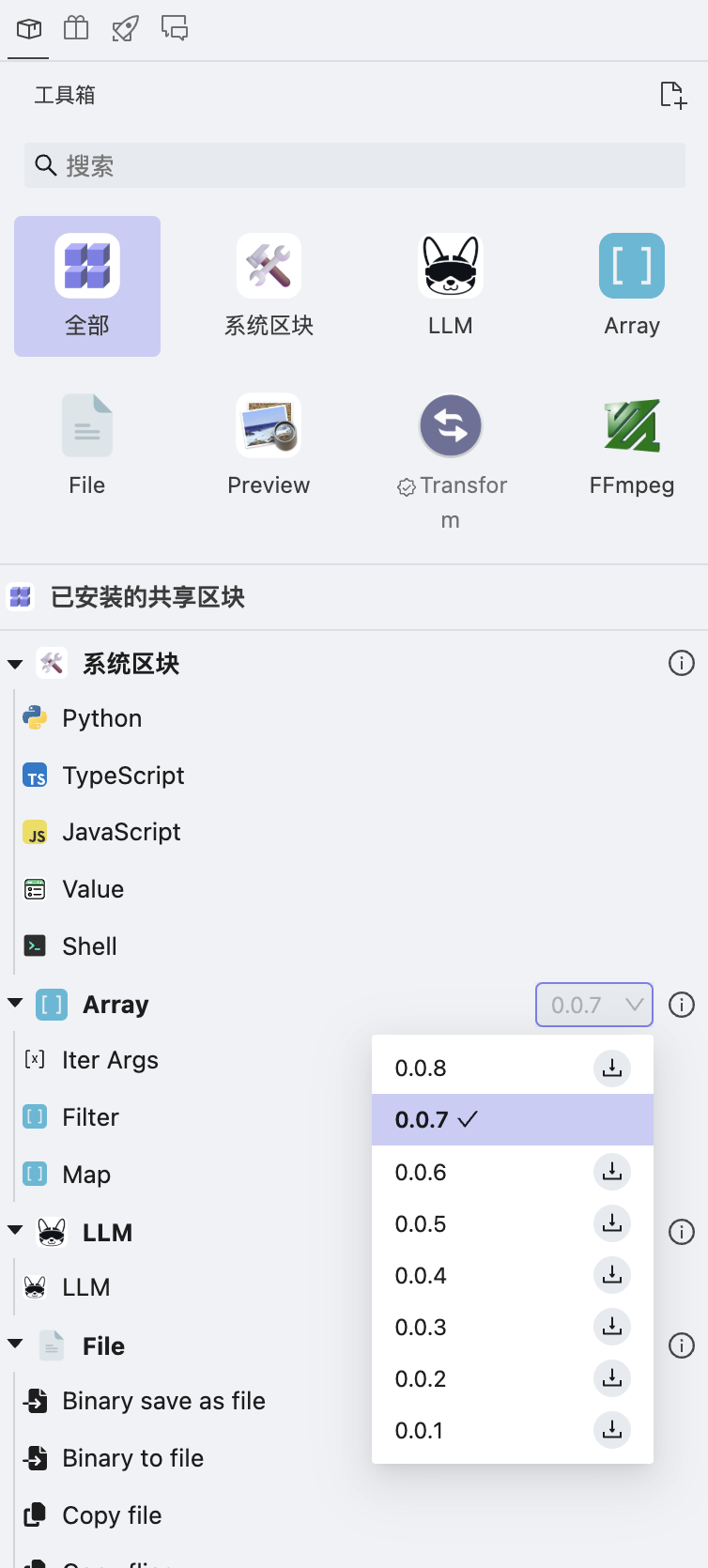Pick the FFmpeg category icon
Viewport: 708px width, 1568px height.
tap(632, 425)
